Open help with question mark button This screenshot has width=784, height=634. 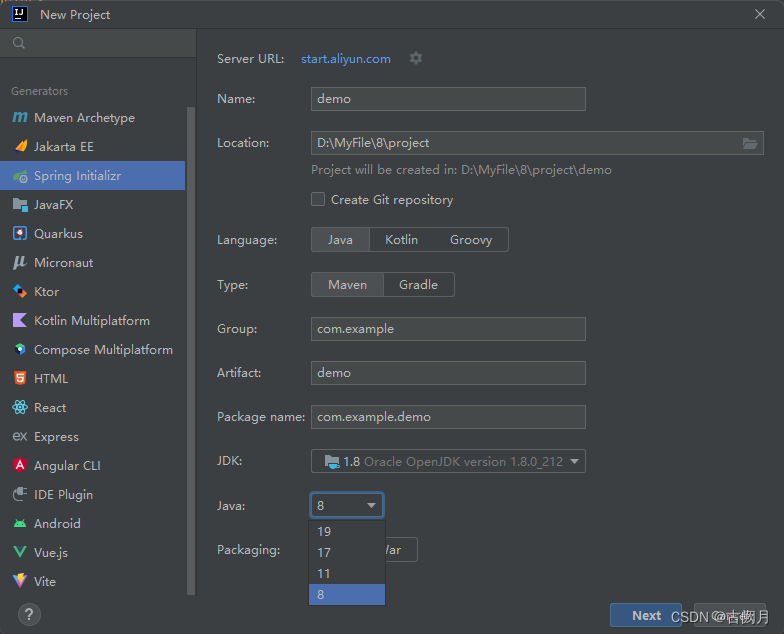click(x=29, y=614)
